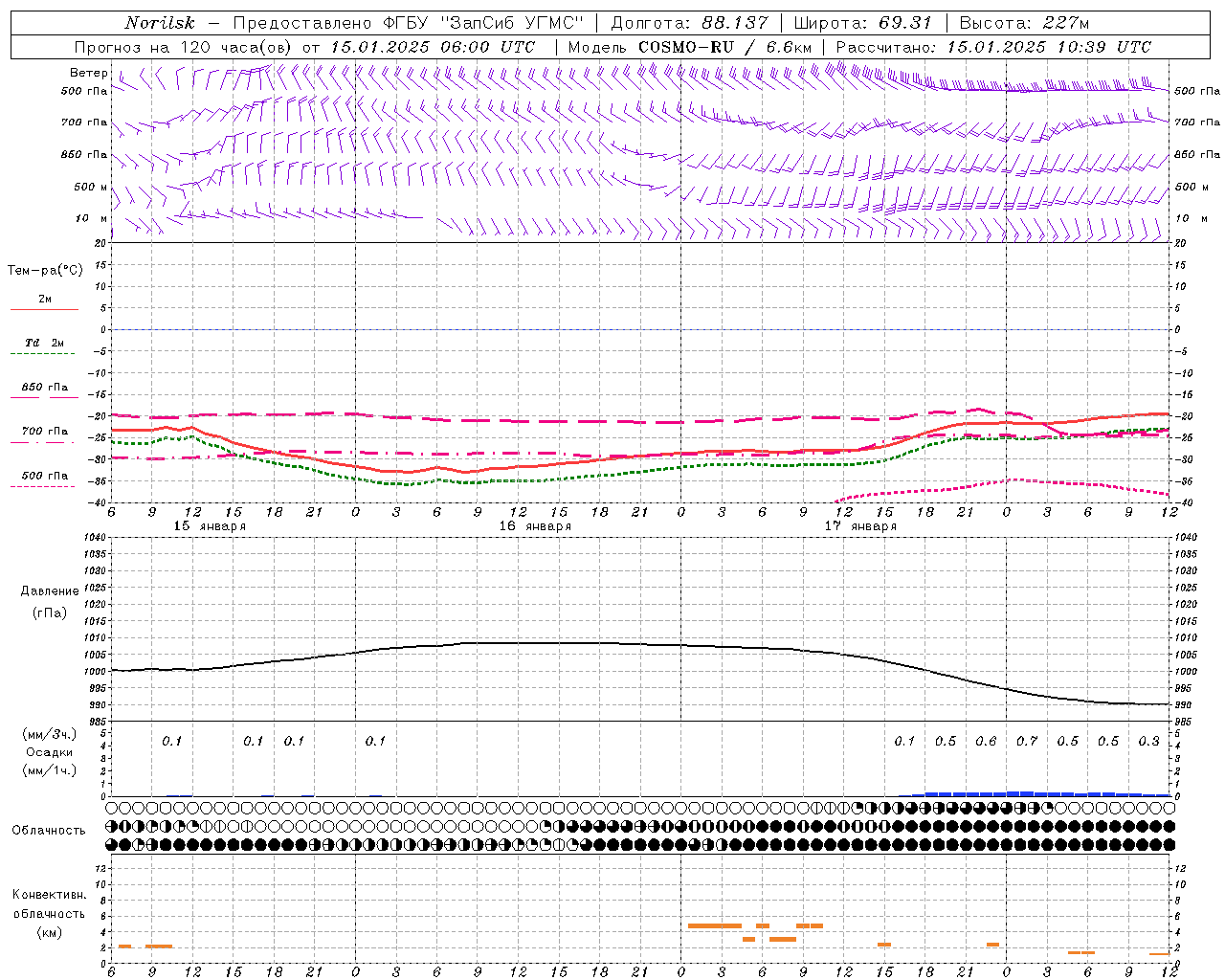This screenshot has width=1225, height=980.
Task: Click the "Широта: 69.31" latitude value
Action: [x=862, y=23]
